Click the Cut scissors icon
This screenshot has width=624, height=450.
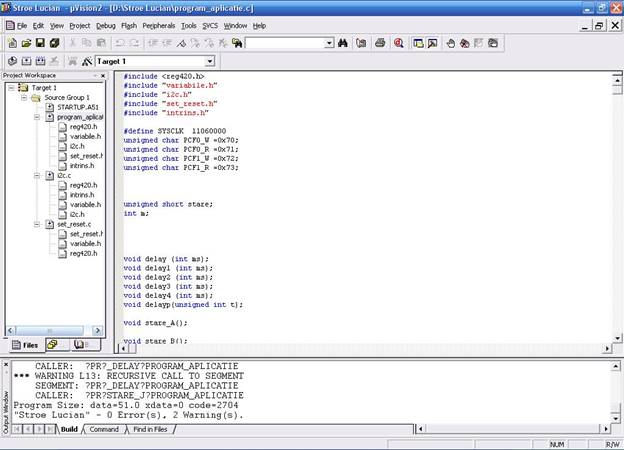point(73,43)
